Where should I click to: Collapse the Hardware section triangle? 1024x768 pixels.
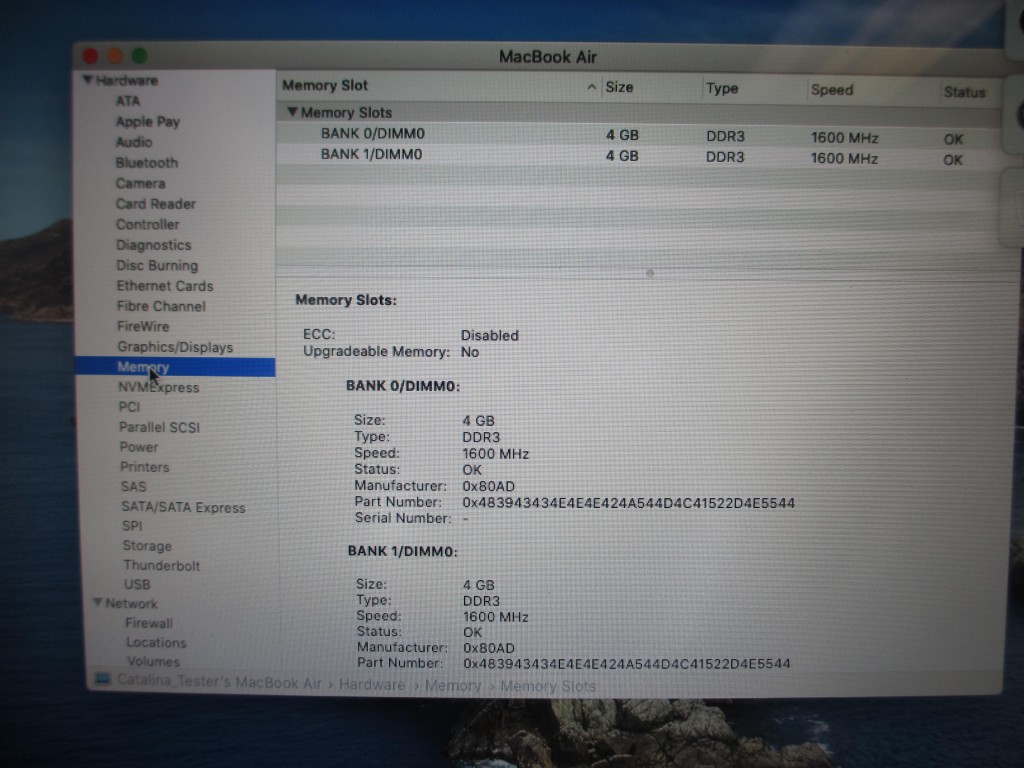tap(88, 80)
